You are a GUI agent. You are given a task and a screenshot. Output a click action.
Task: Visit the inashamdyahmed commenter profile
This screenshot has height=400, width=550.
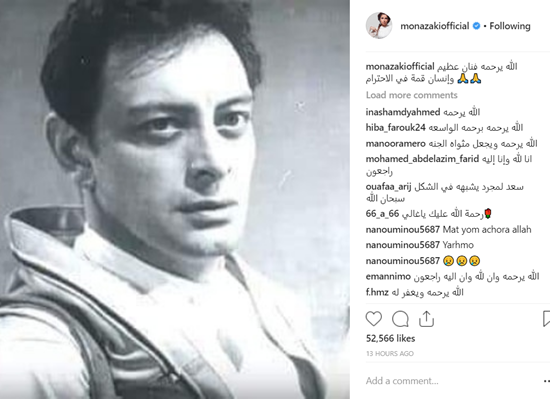point(403,112)
